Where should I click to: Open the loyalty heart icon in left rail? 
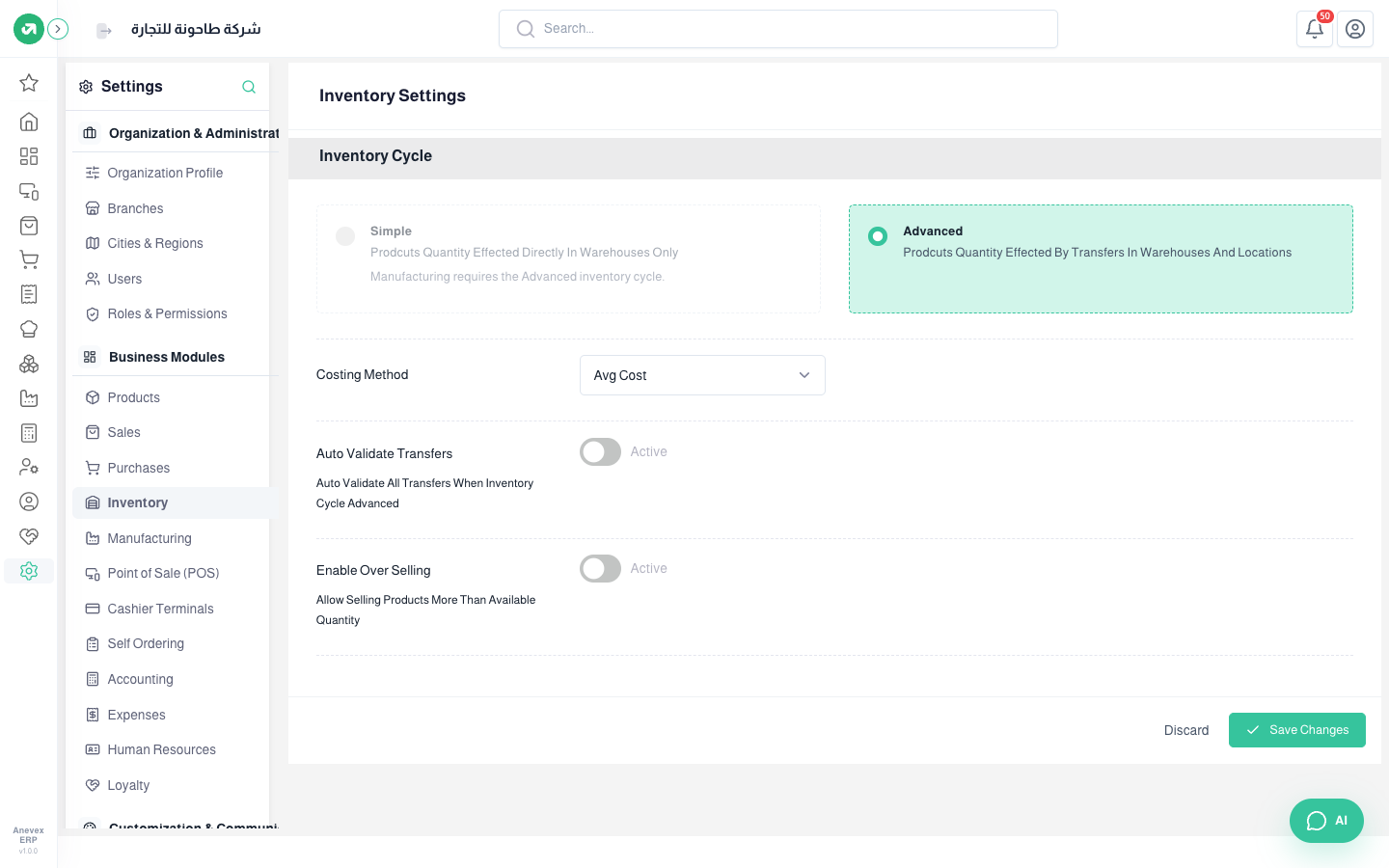click(x=29, y=536)
